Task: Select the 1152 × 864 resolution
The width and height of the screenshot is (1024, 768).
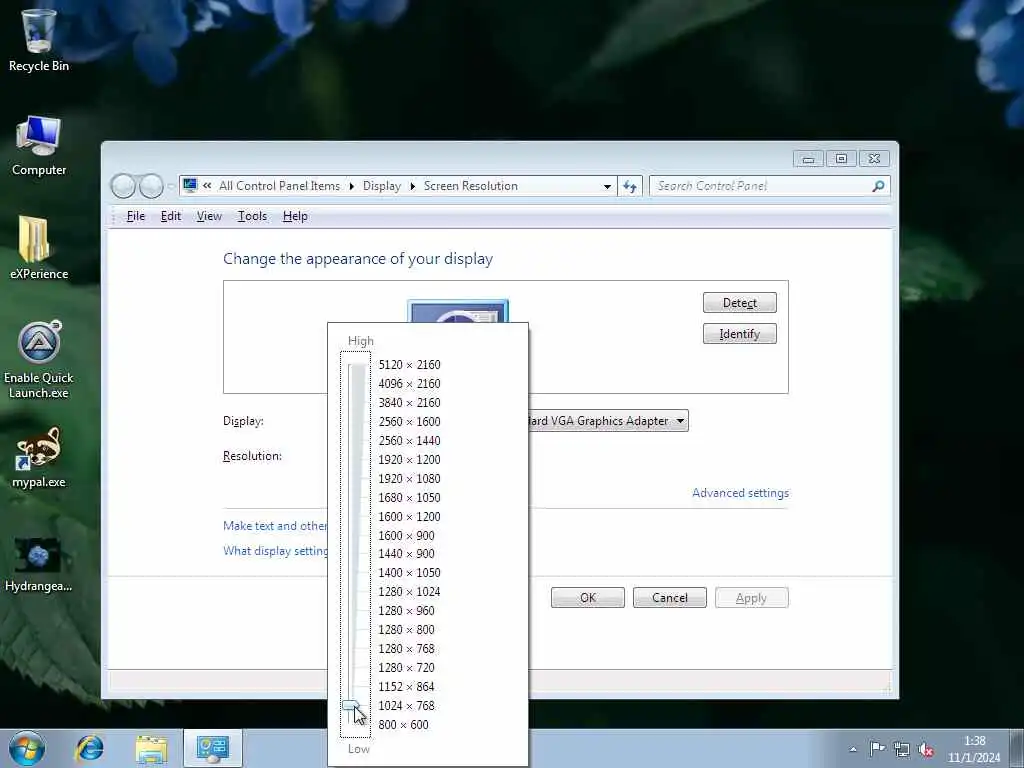Action: [406, 686]
